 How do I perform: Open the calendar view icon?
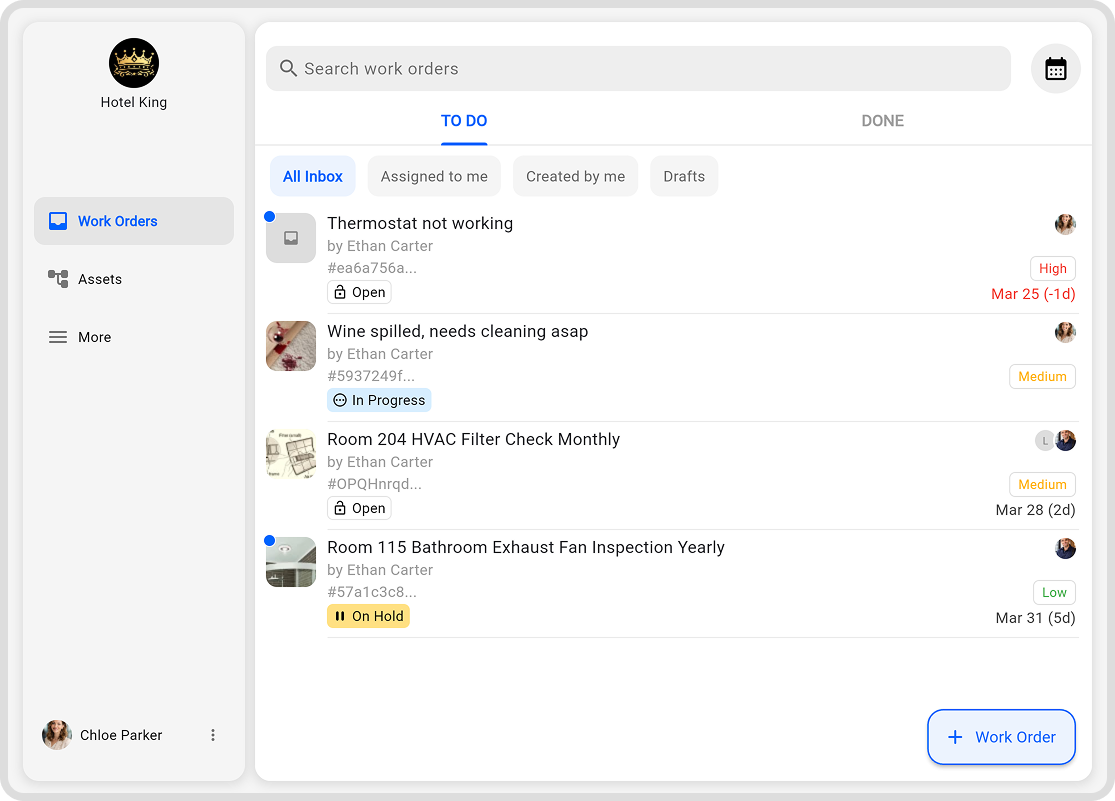click(x=1055, y=69)
